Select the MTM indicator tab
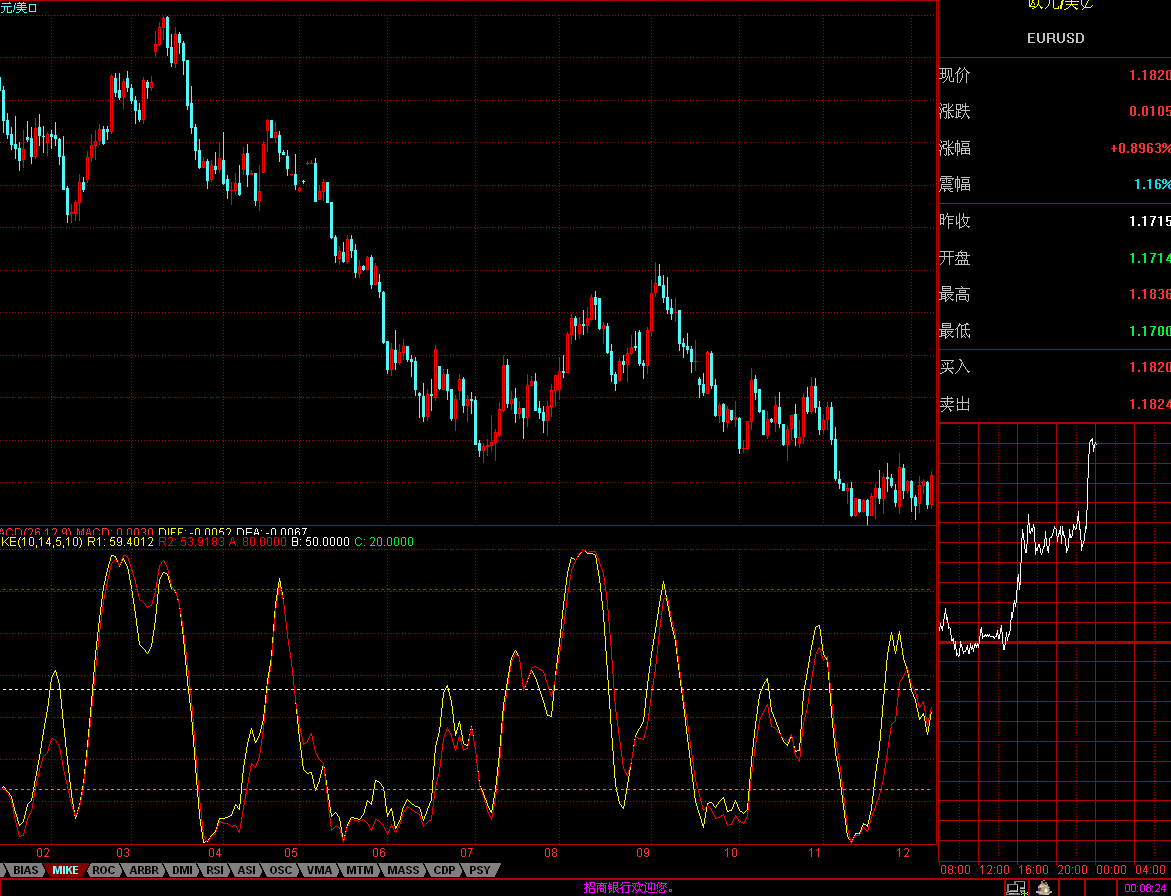The image size is (1171, 896). pos(359,870)
